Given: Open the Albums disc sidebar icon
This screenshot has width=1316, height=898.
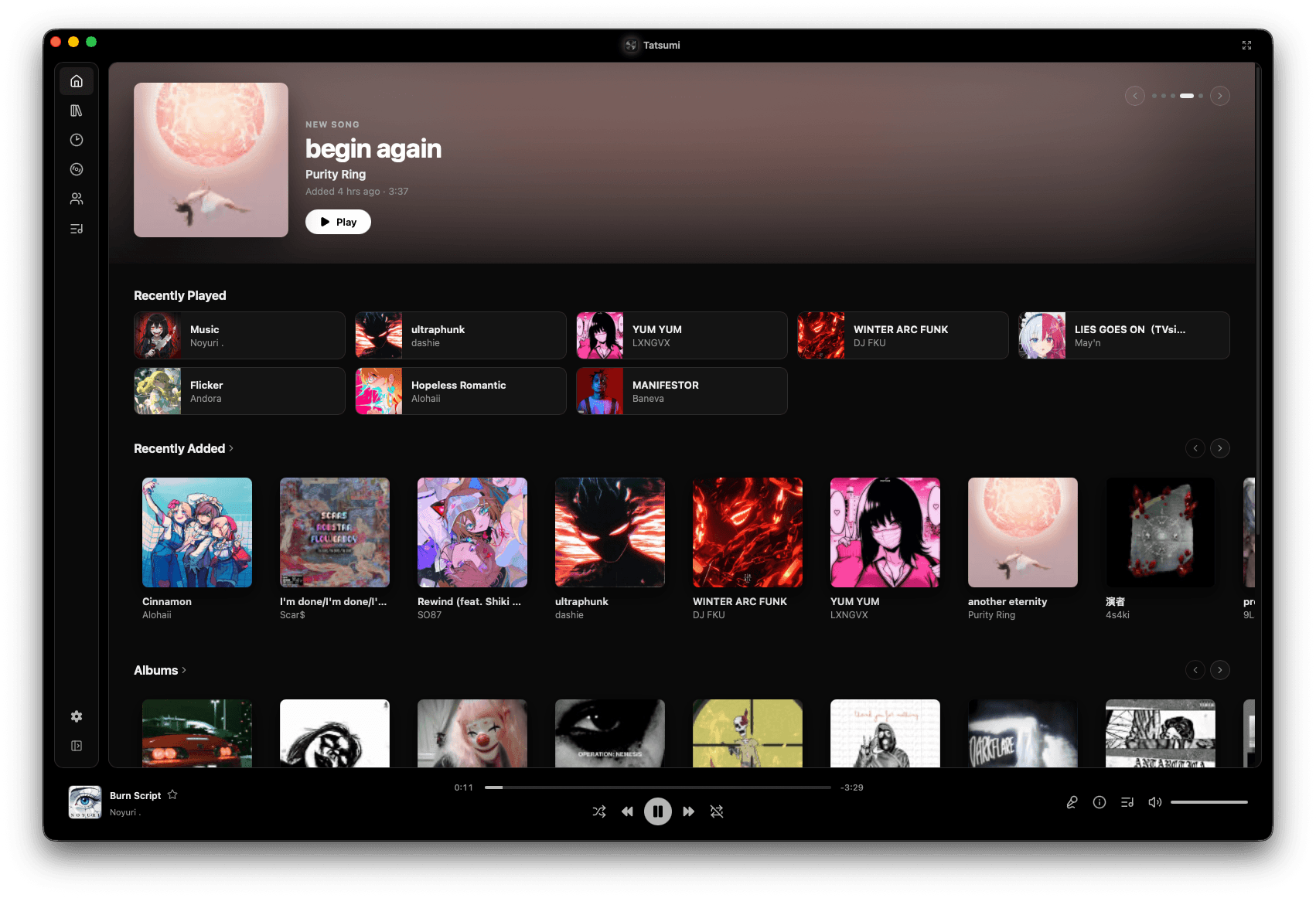Looking at the screenshot, I should pyautogui.click(x=77, y=169).
